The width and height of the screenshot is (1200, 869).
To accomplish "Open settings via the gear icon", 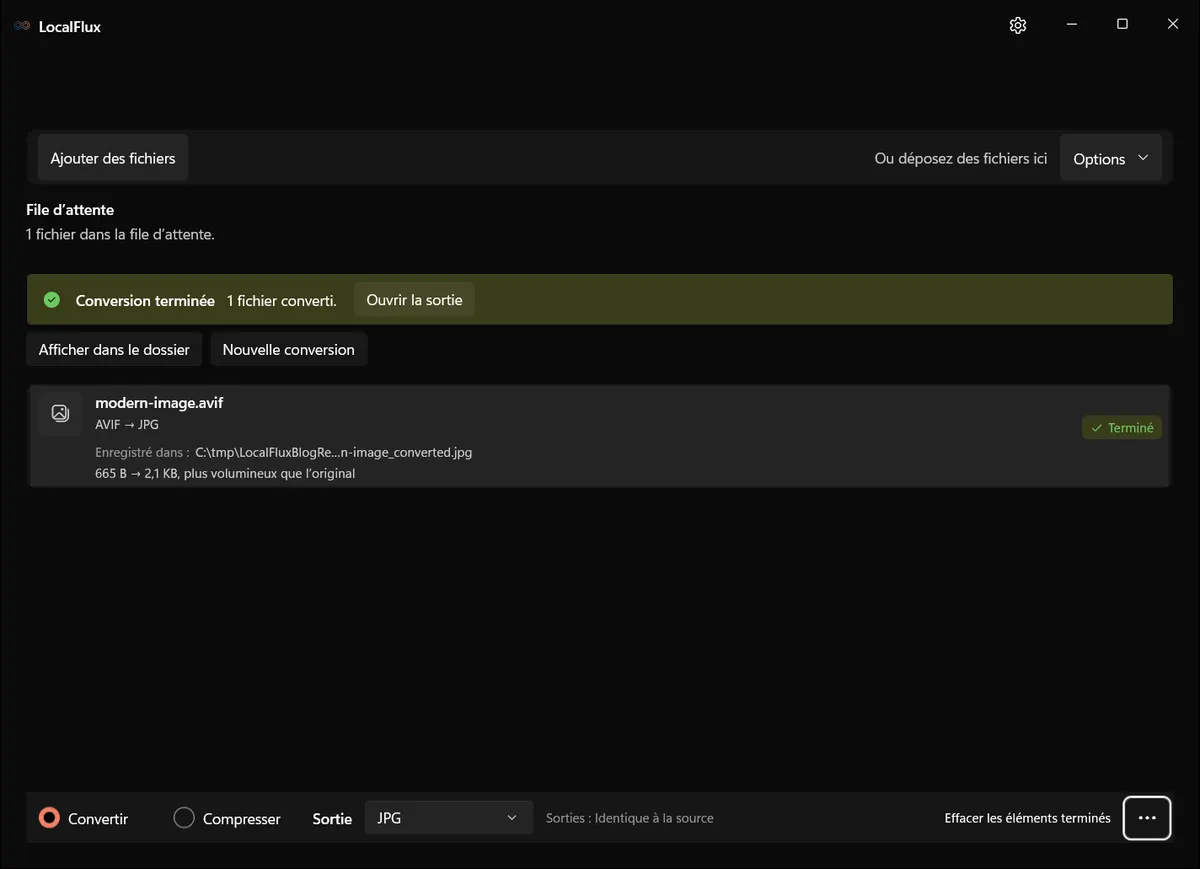I will [1018, 25].
